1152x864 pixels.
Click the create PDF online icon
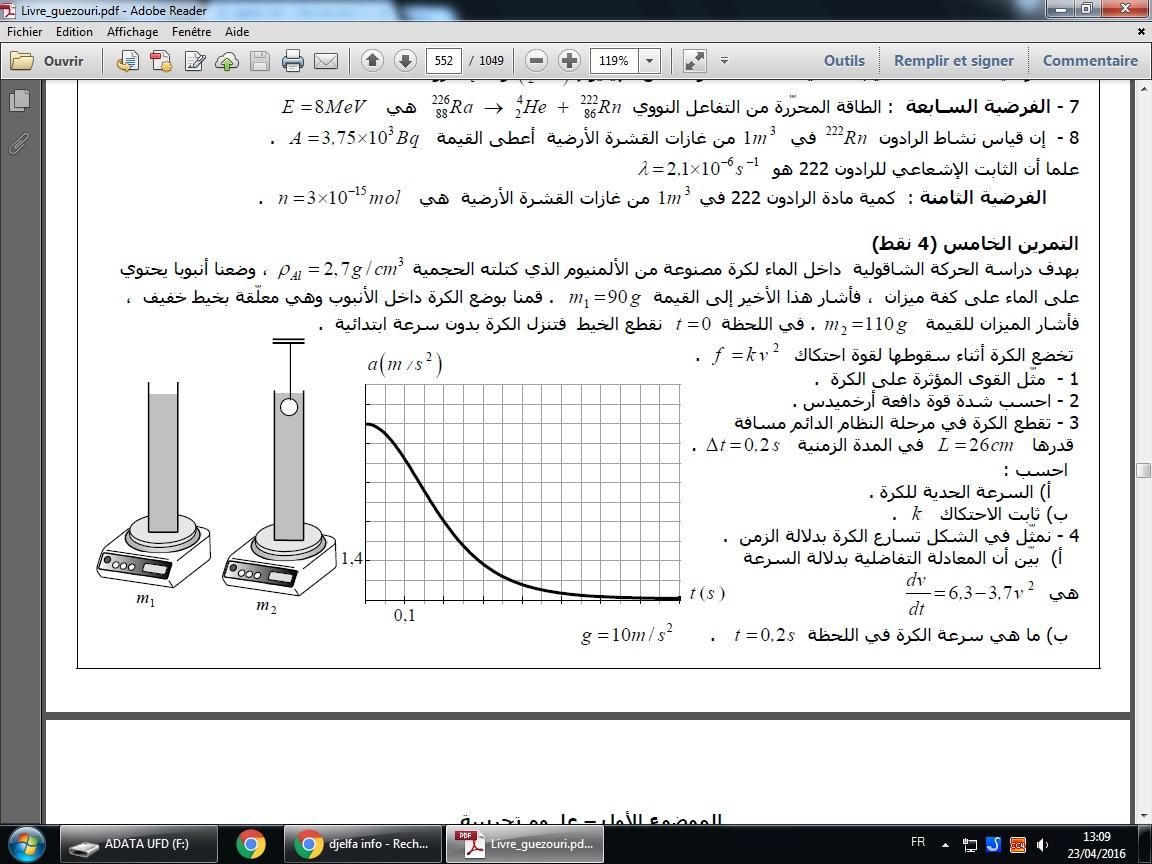(x=128, y=61)
